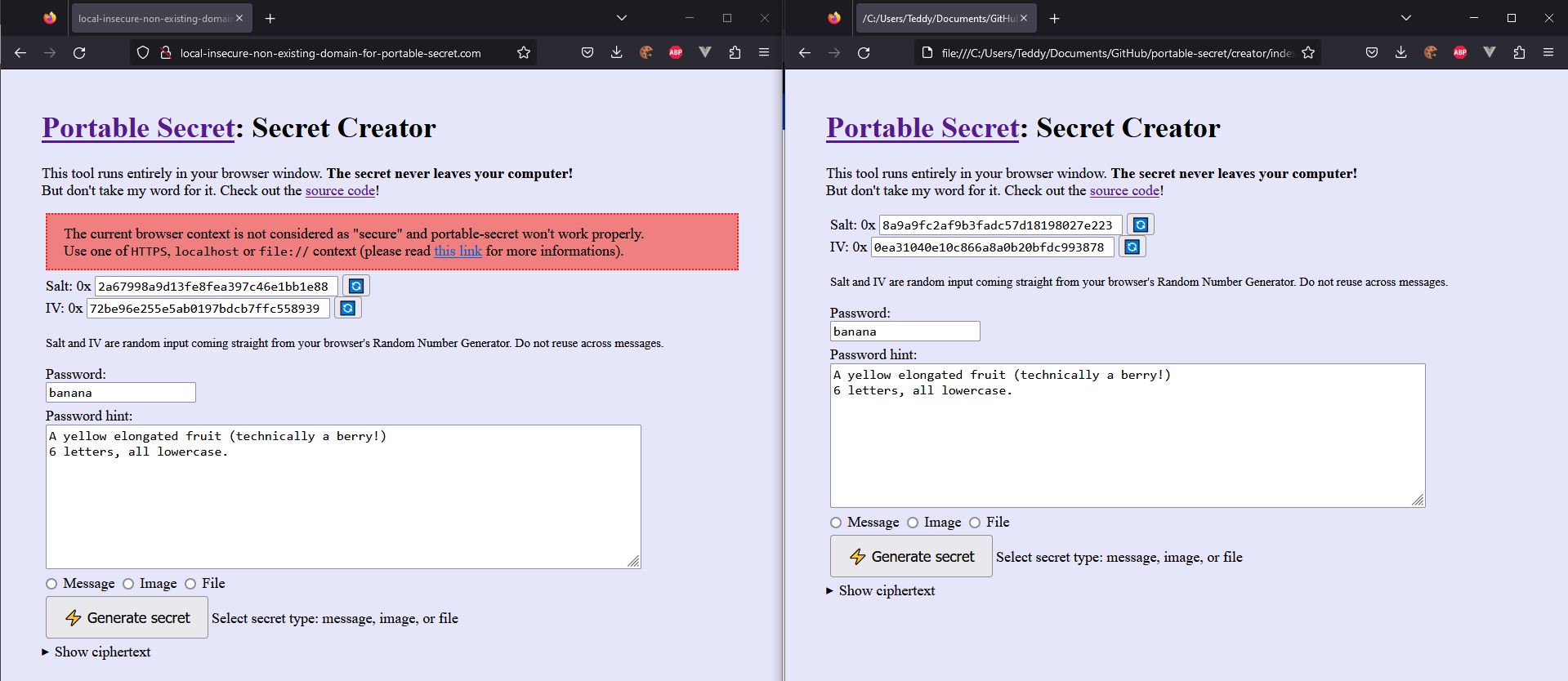Select Image radio in right window
The height and width of the screenshot is (681, 1568).
pos(913,523)
